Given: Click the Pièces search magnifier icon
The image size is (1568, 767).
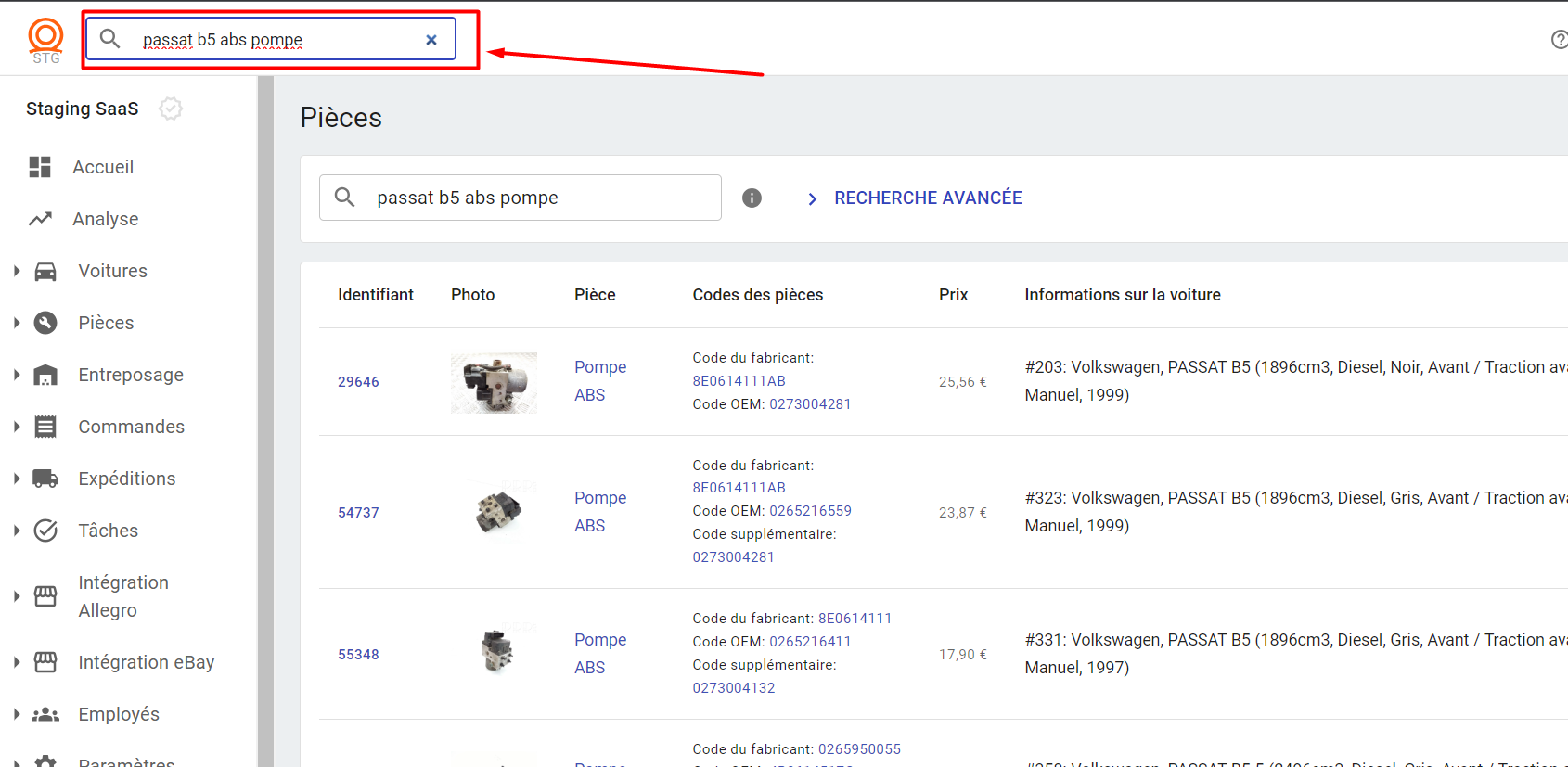Looking at the screenshot, I should (x=345, y=198).
